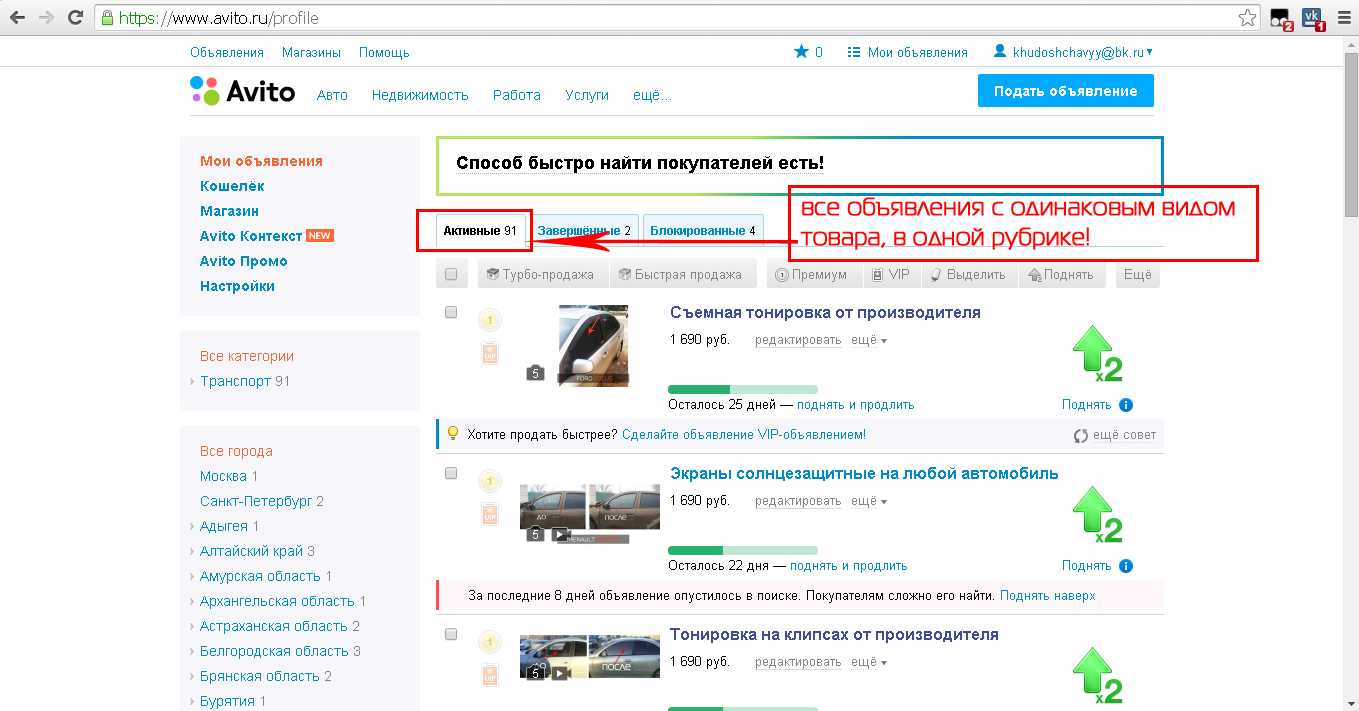
Task: Open favorites via the blue star icon
Action: pyautogui.click(x=801, y=52)
